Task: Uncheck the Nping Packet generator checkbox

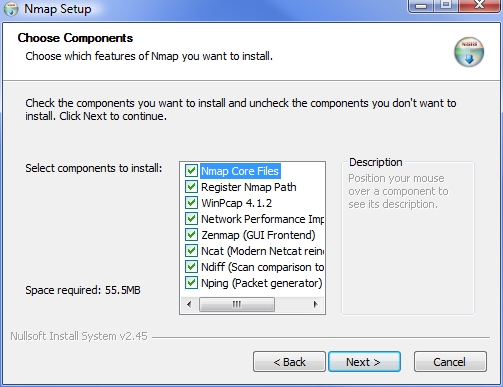Action: pos(191,283)
